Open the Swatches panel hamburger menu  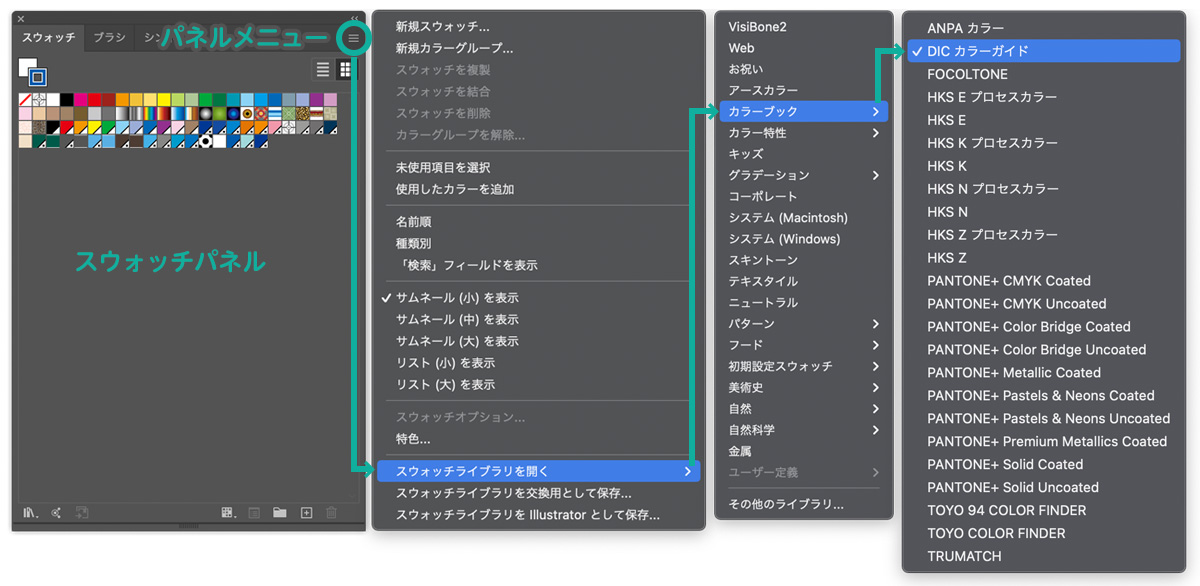tap(354, 38)
